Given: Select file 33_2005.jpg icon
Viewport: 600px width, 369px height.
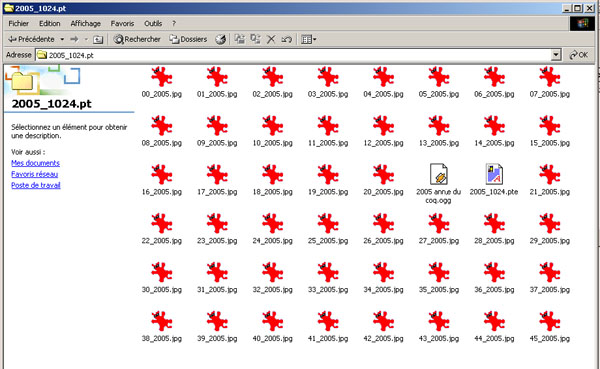Looking at the screenshot, I should point(328,272).
